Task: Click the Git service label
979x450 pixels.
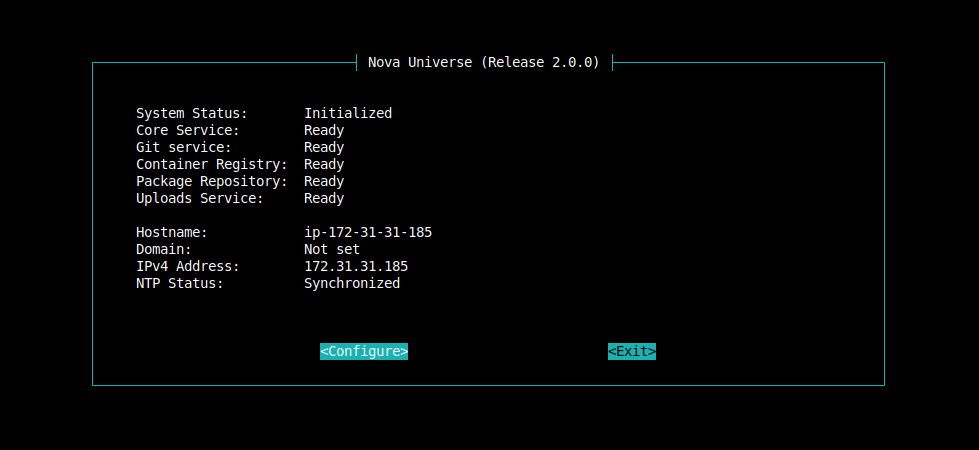Action: tap(184, 147)
